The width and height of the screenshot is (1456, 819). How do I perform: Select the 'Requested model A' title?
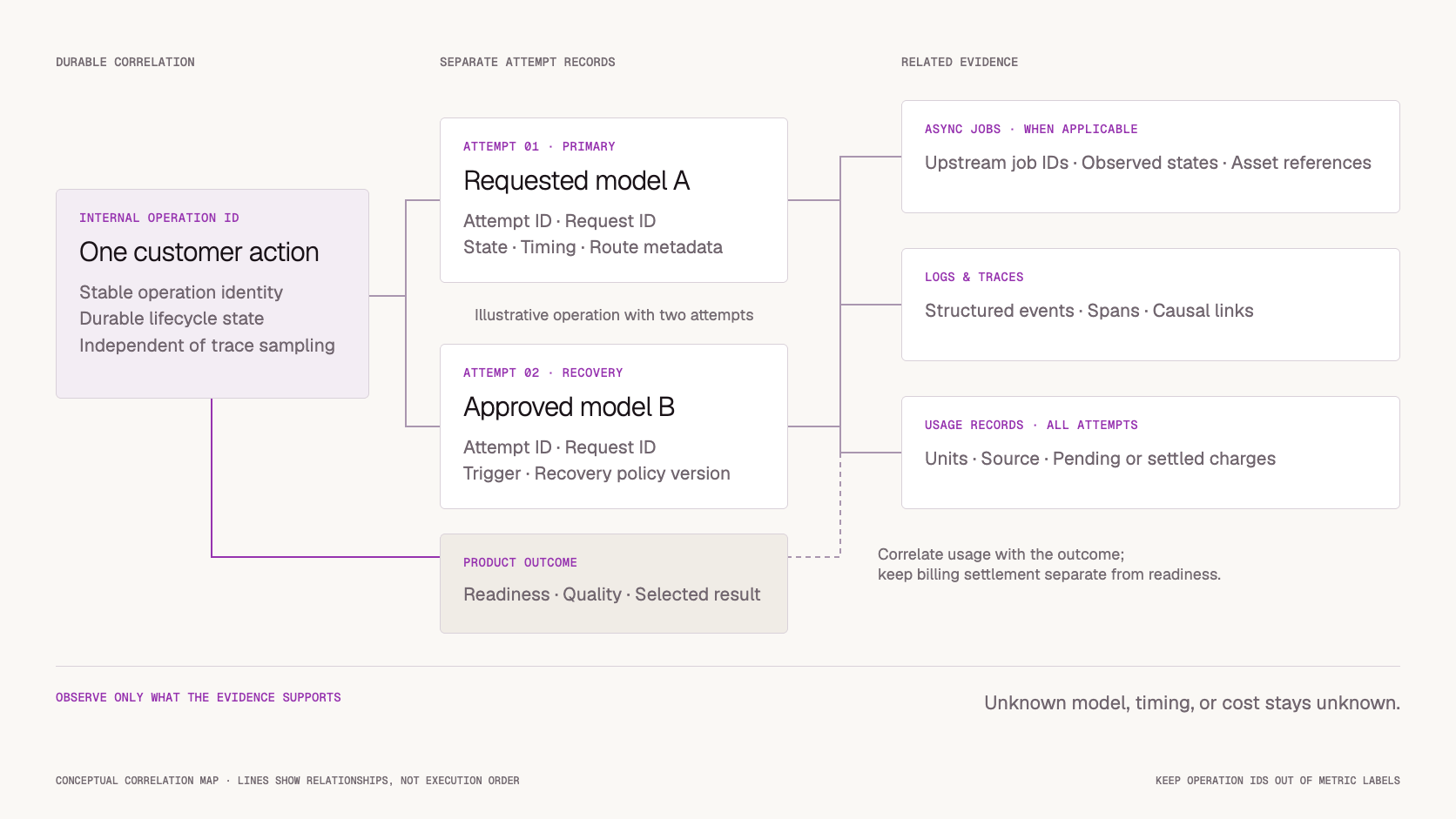click(576, 181)
